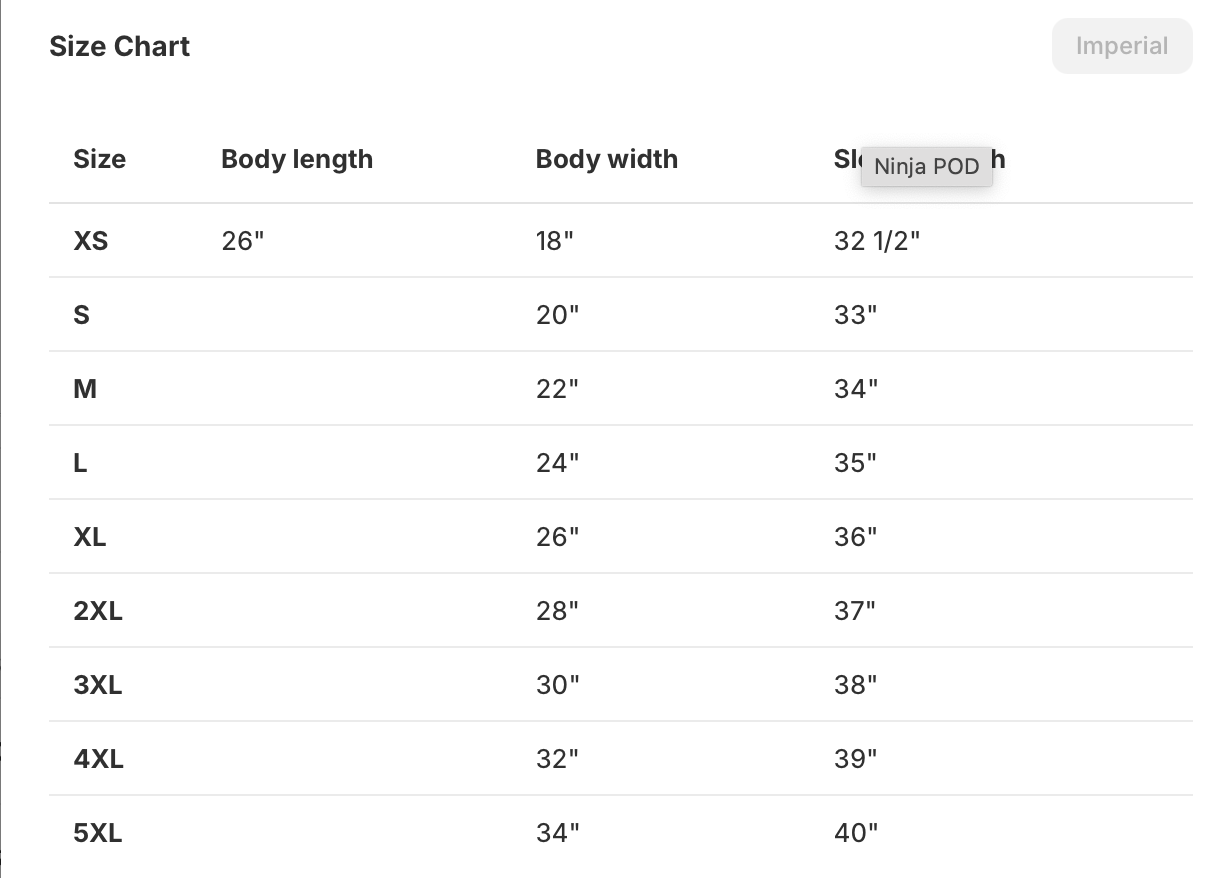Screen dimensions: 1220x878
Task: Click the M size row label
Action: pos(85,389)
